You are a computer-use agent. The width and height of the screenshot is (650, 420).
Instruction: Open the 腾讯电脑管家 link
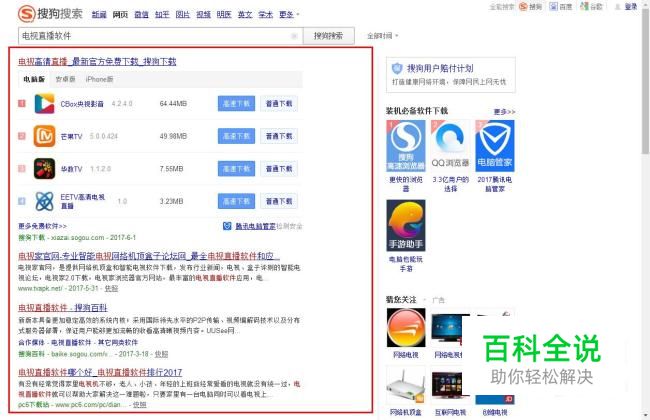pyautogui.click(x=255, y=226)
